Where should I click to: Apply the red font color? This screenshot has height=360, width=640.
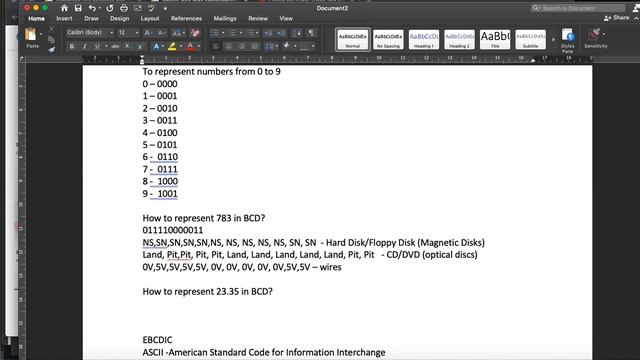(190, 47)
